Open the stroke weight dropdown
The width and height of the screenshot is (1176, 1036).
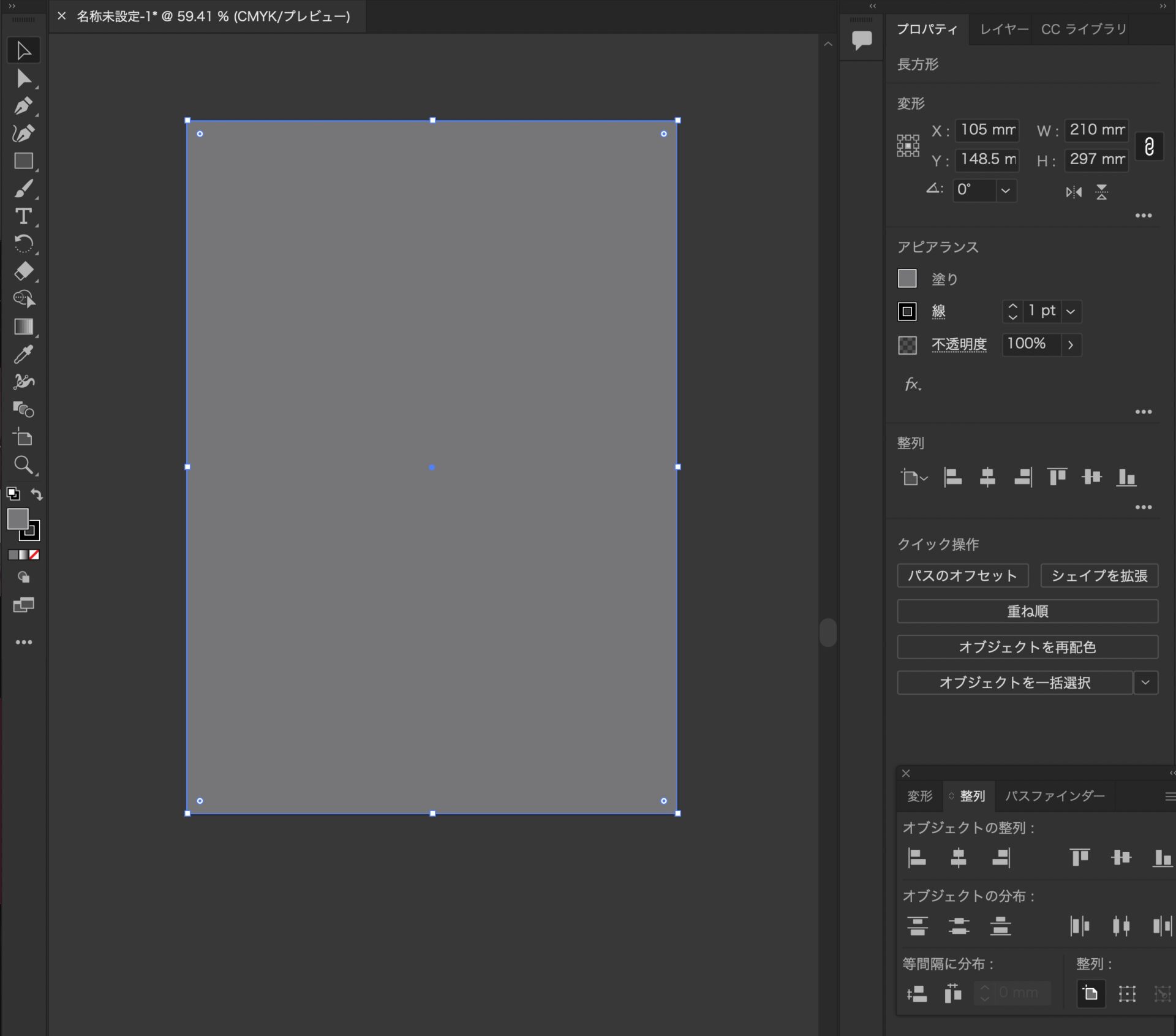pyautogui.click(x=1071, y=311)
